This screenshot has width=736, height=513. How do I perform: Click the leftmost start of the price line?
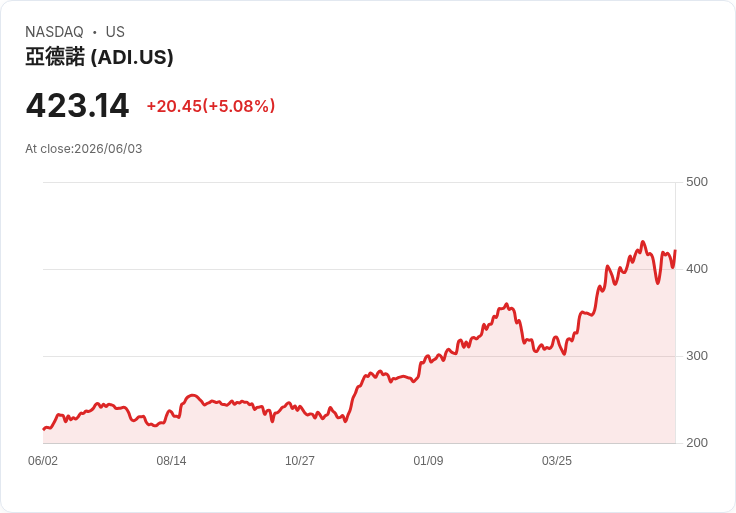coord(44,429)
